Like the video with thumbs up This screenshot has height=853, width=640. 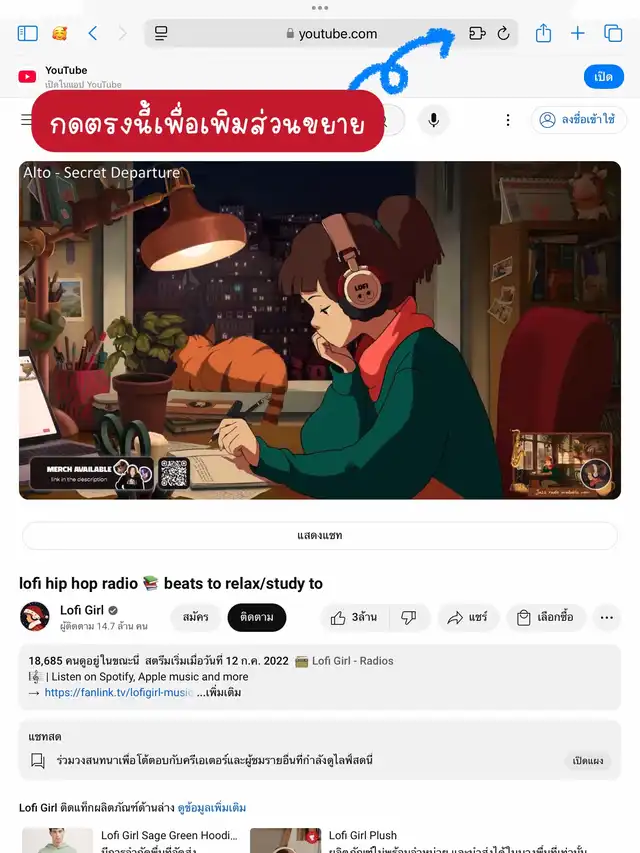pos(355,617)
